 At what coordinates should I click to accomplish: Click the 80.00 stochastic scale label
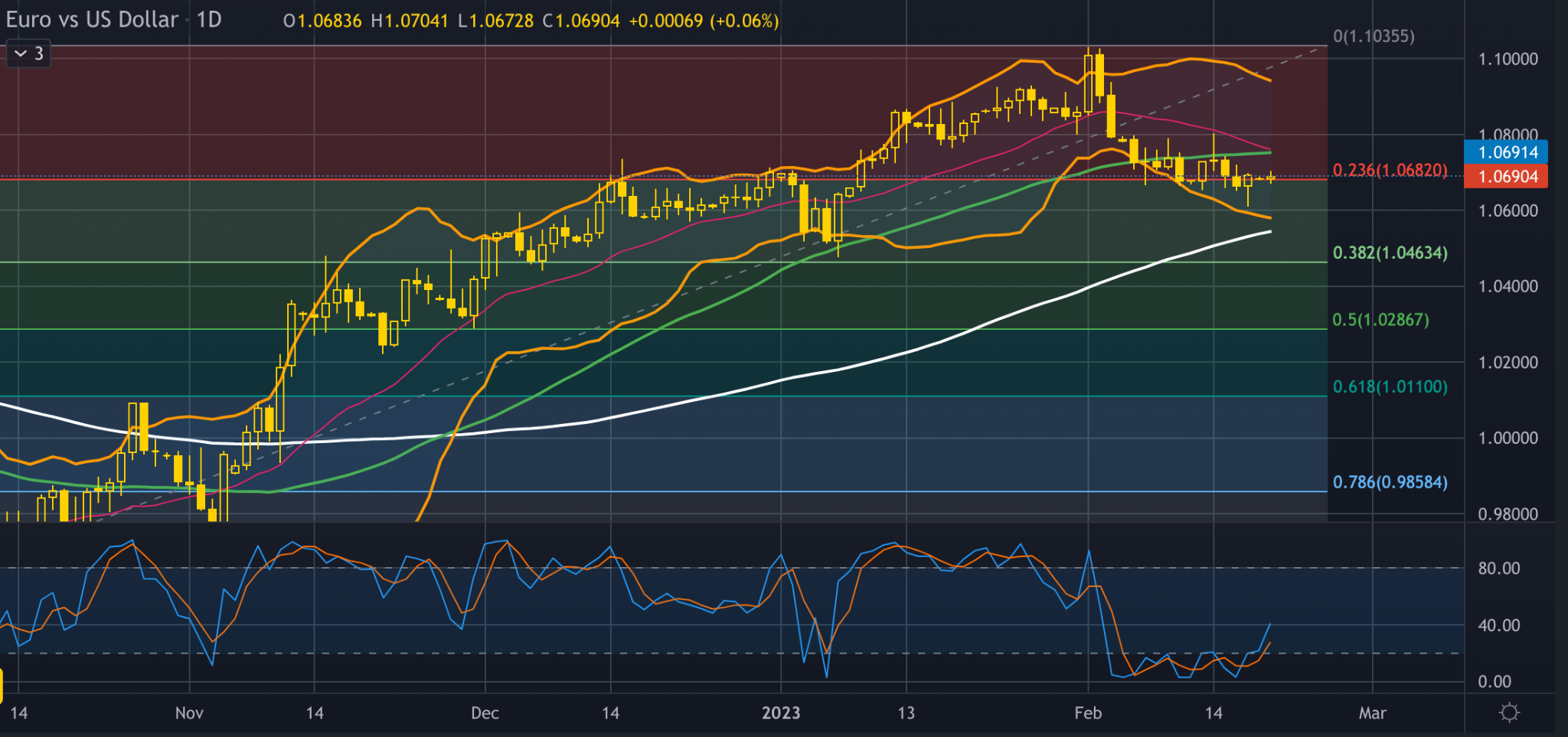[1498, 568]
